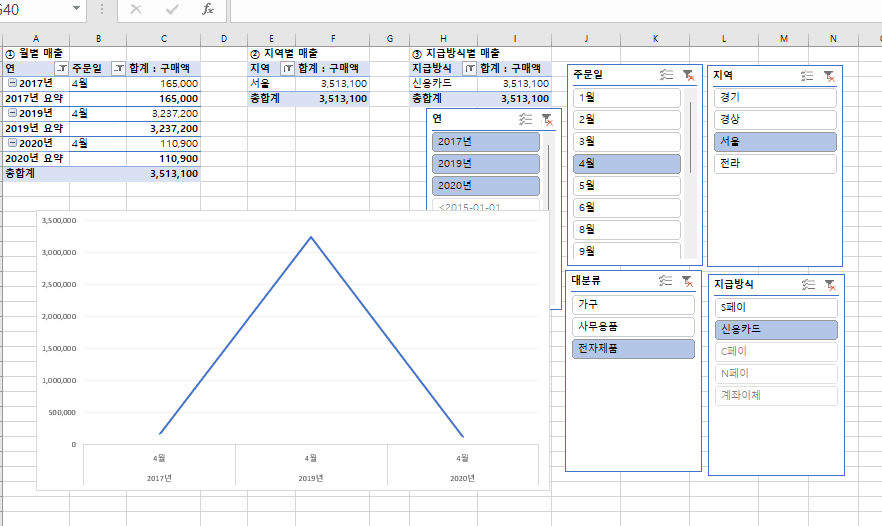
Task: Click the formula bar input field
Action: click(x=550, y=9)
